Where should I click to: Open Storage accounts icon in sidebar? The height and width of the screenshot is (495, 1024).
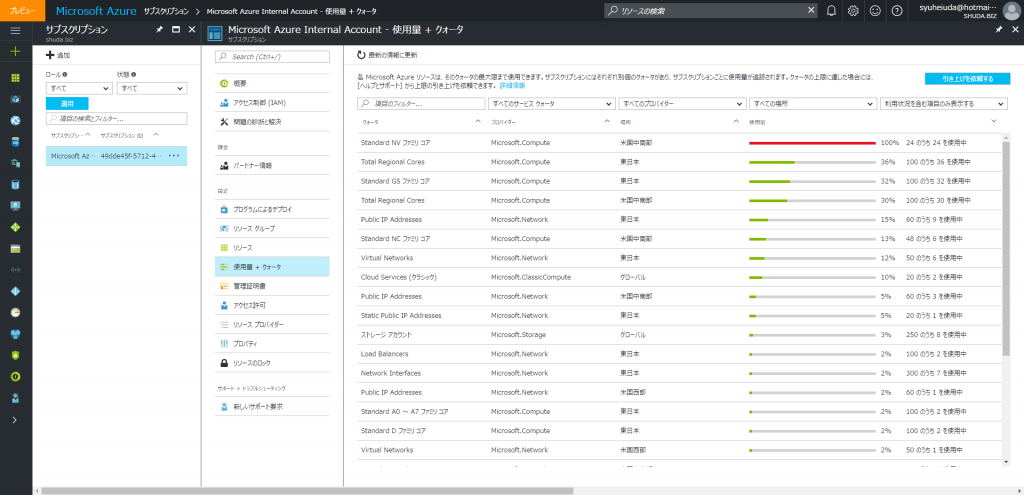pyautogui.click(x=16, y=249)
